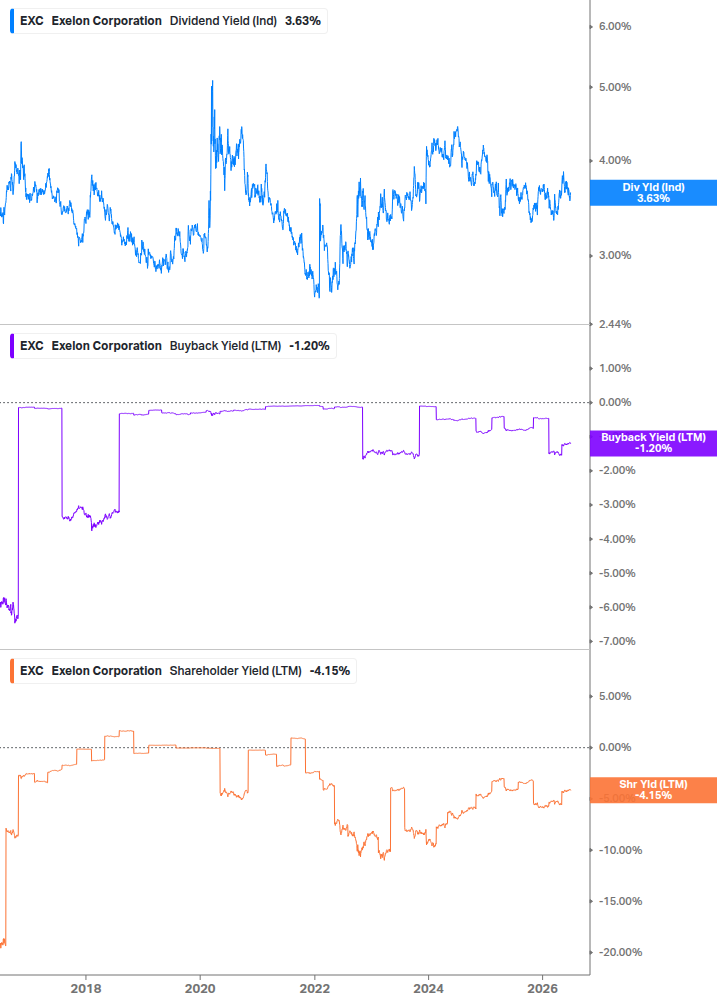
Task: Click the orange Shr Yld (LTM) -4.15% axis tag
Action: point(653,790)
